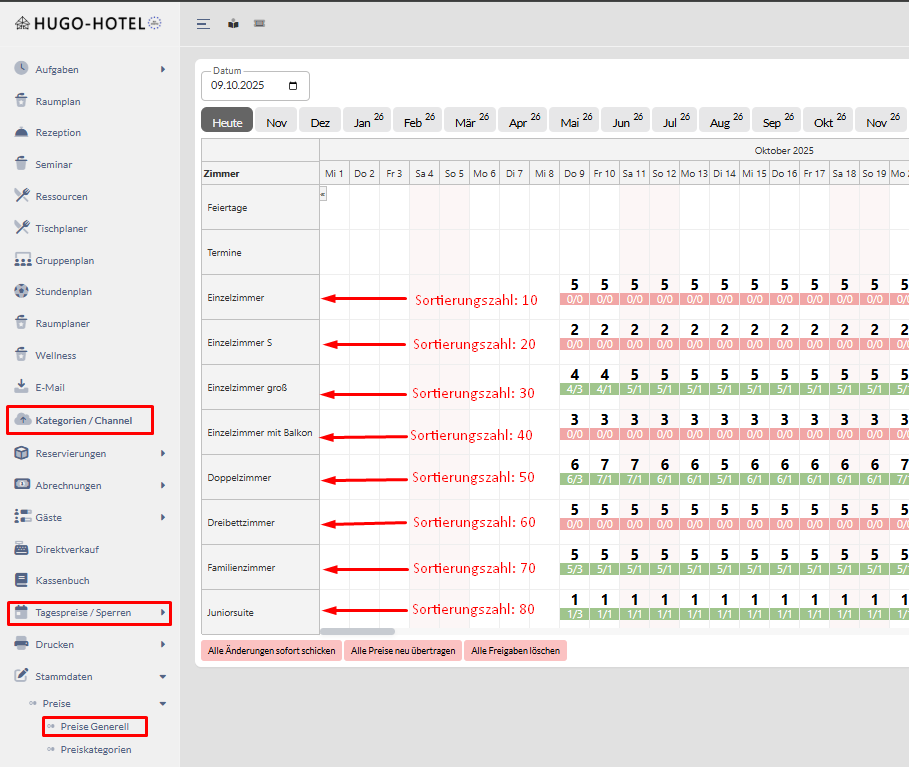Open Rezeption from the sidebar
This screenshot has height=767, width=909.
click(58, 133)
